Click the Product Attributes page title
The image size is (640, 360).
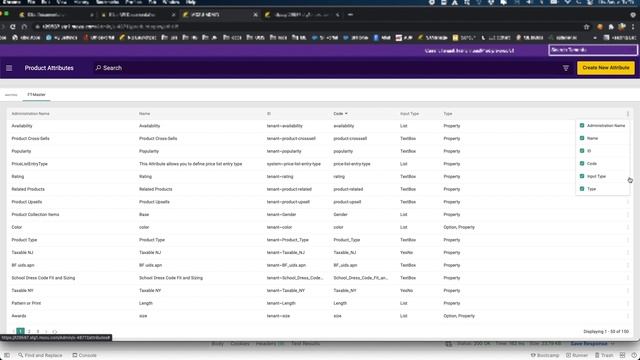(x=49, y=68)
